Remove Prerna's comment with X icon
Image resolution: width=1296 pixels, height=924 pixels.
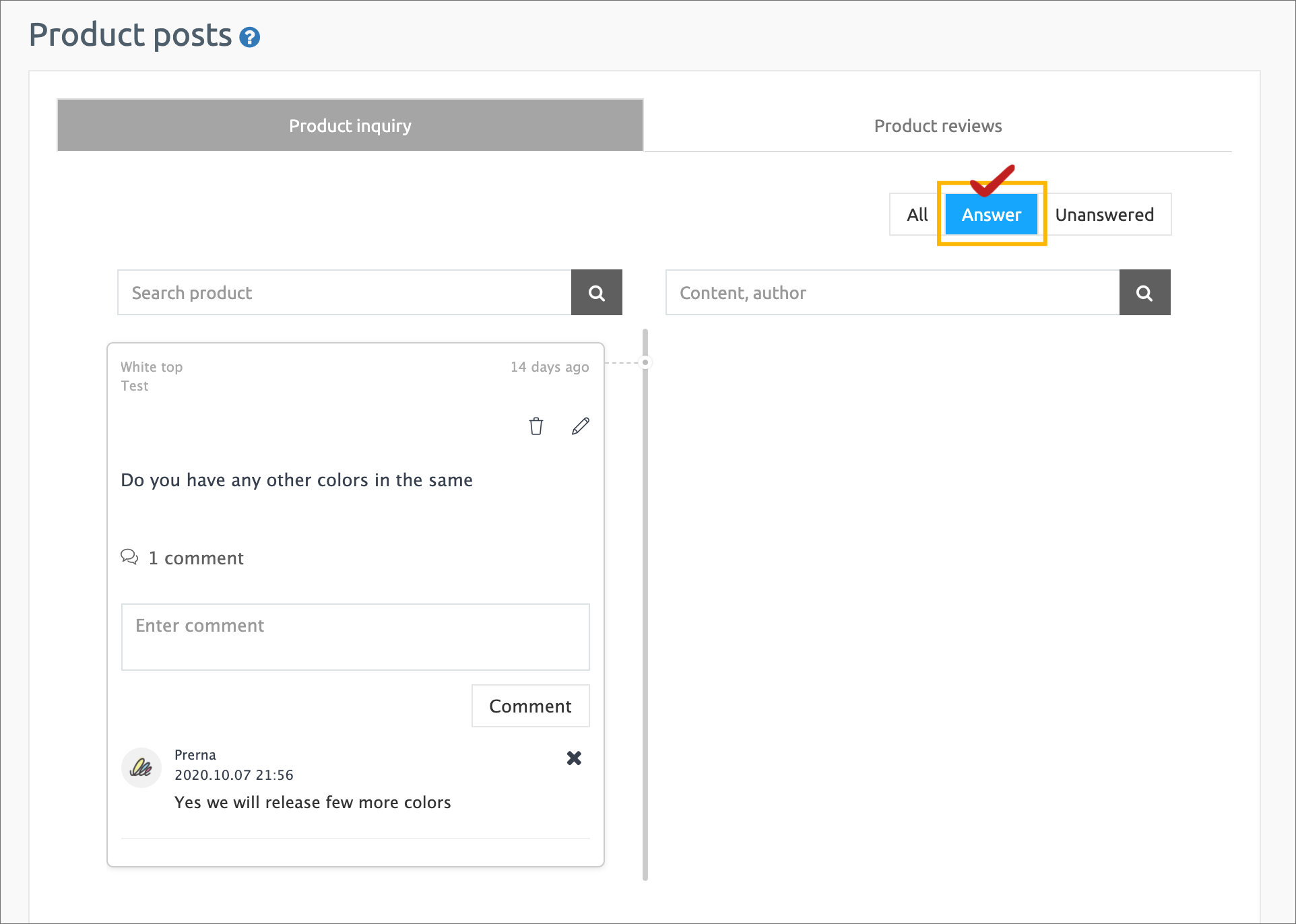tap(574, 758)
